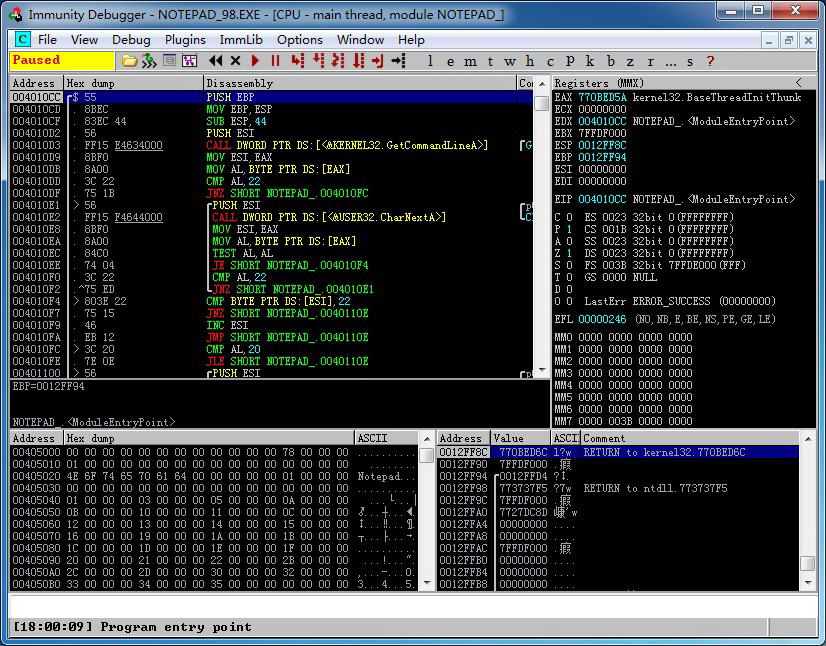Toggle the A flag value in registers
Image resolution: width=826 pixels, height=646 pixels.
coord(569,241)
